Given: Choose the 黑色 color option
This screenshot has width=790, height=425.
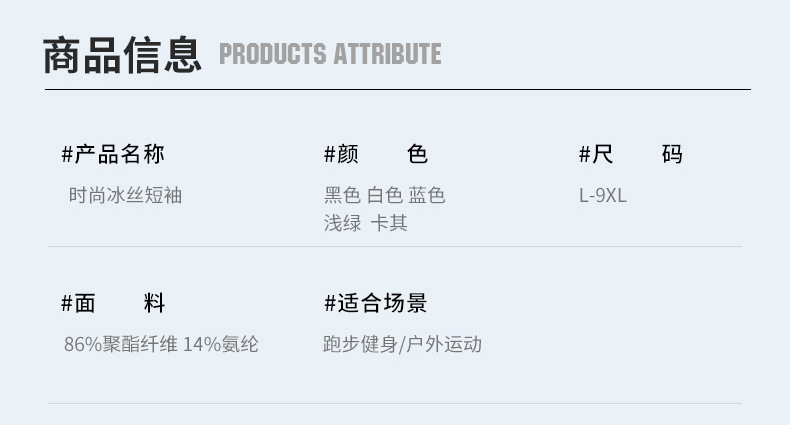Looking at the screenshot, I should tap(342, 195).
